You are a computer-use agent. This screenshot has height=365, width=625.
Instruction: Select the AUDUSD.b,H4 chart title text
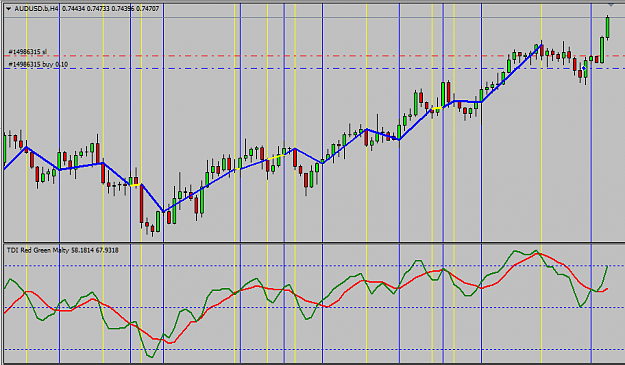37,9
